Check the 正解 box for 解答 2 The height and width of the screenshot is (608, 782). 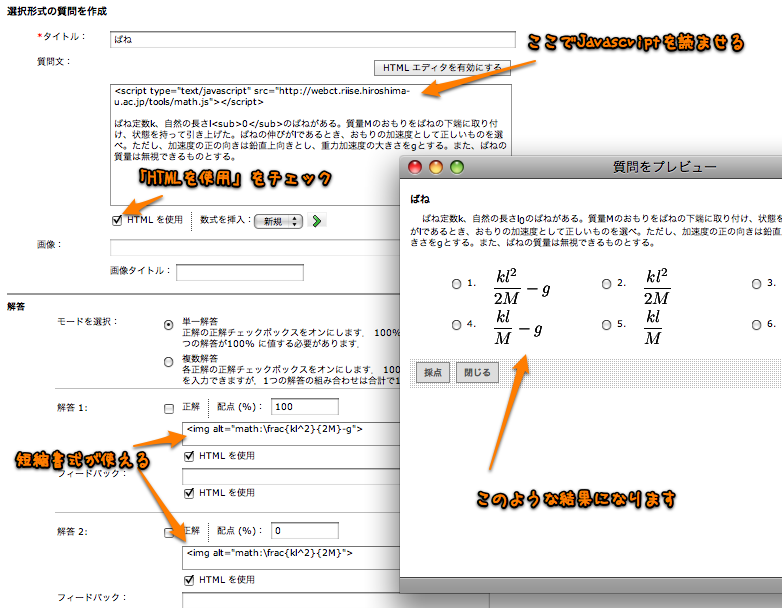[x=169, y=532]
